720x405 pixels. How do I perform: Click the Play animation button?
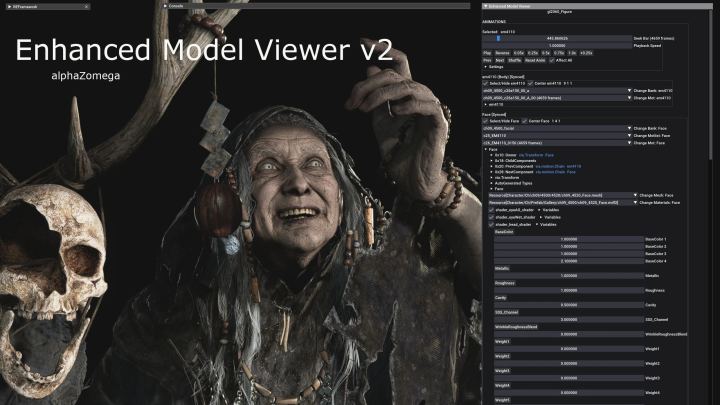(487, 53)
